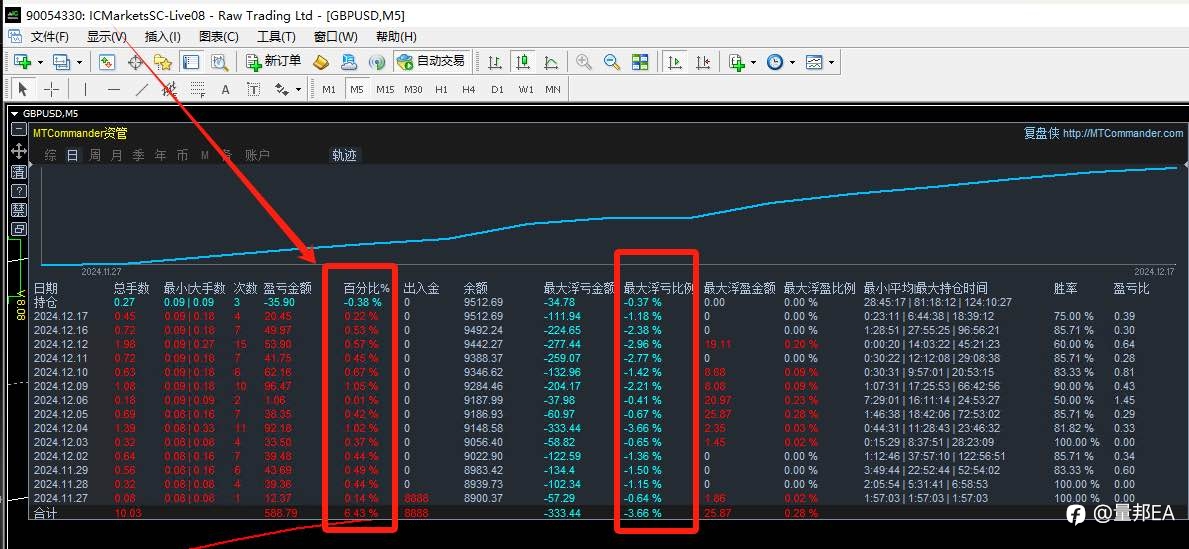This screenshot has width=1189, height=549.
Task: Open the Profiles toolbar icon
Action: click(61, 62)
